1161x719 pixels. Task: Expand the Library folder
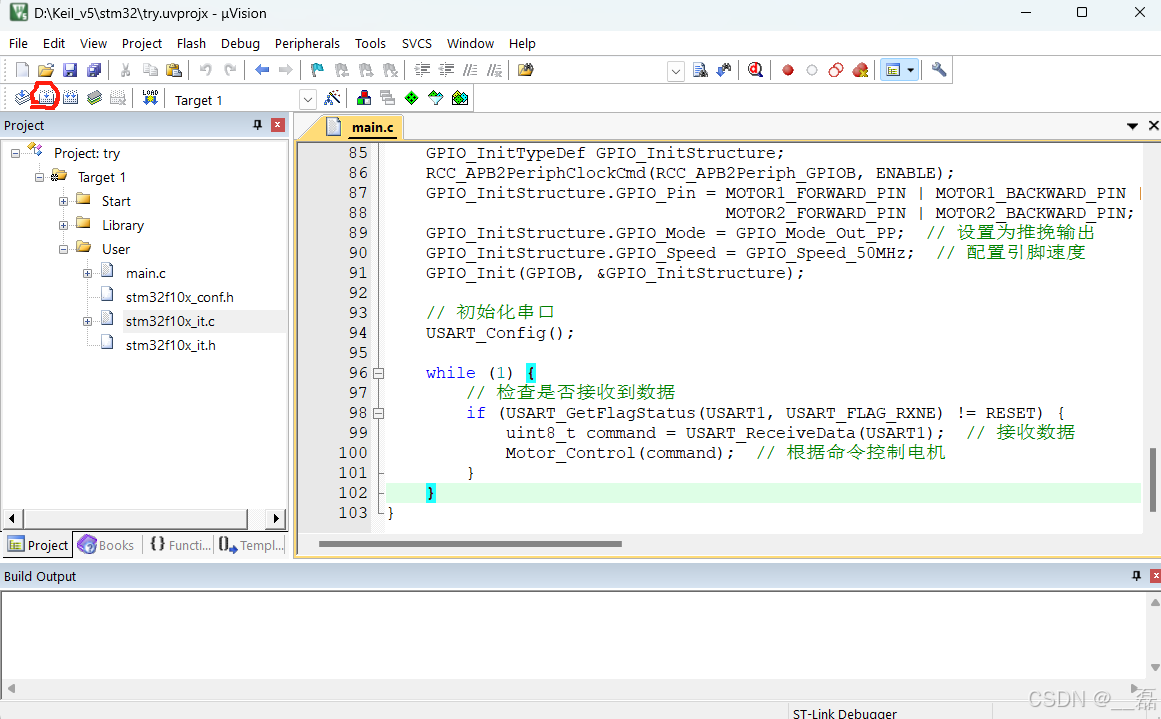coord(64,225)
